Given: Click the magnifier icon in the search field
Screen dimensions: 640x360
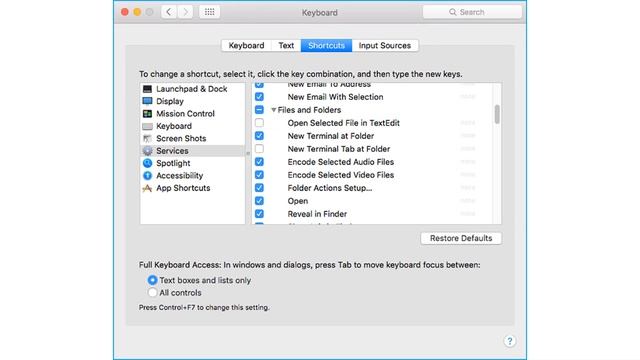Looking at the screenshot, I should pos(453,12).
